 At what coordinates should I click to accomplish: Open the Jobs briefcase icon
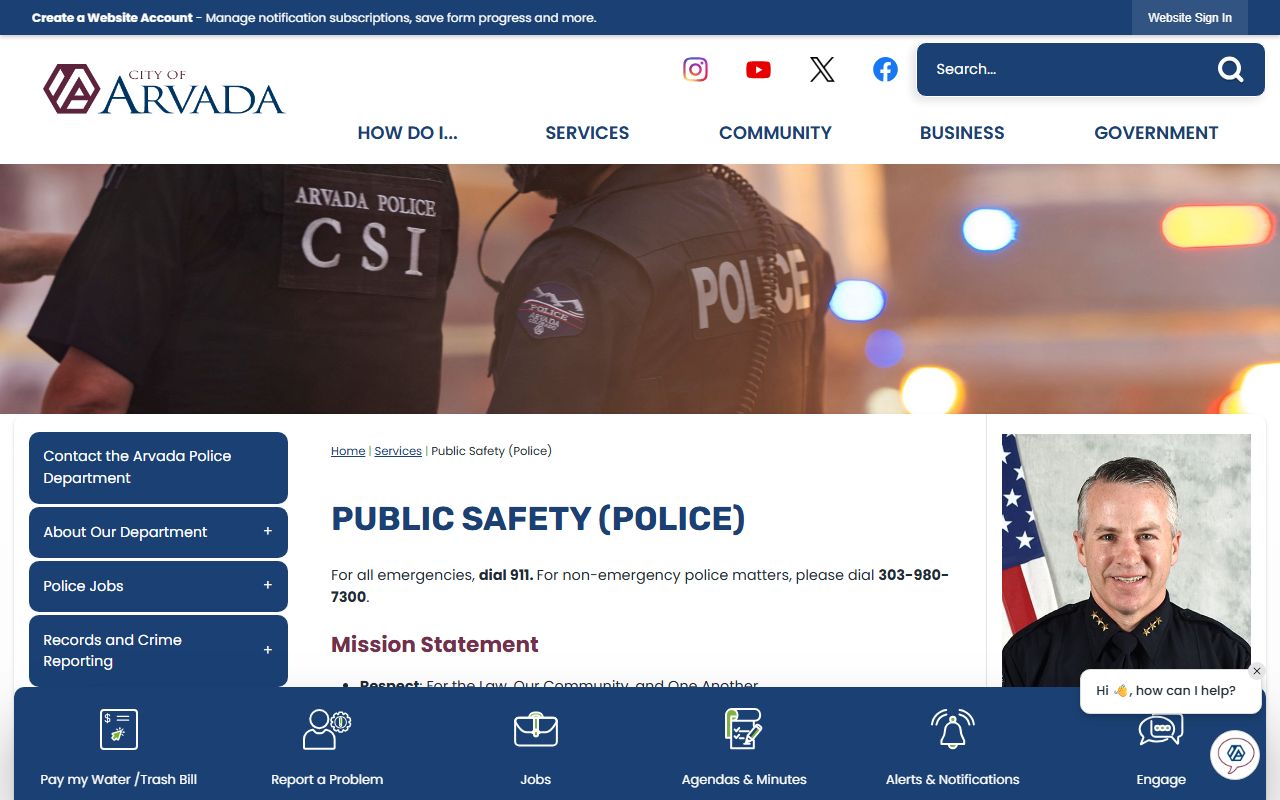tap(536, 729)
